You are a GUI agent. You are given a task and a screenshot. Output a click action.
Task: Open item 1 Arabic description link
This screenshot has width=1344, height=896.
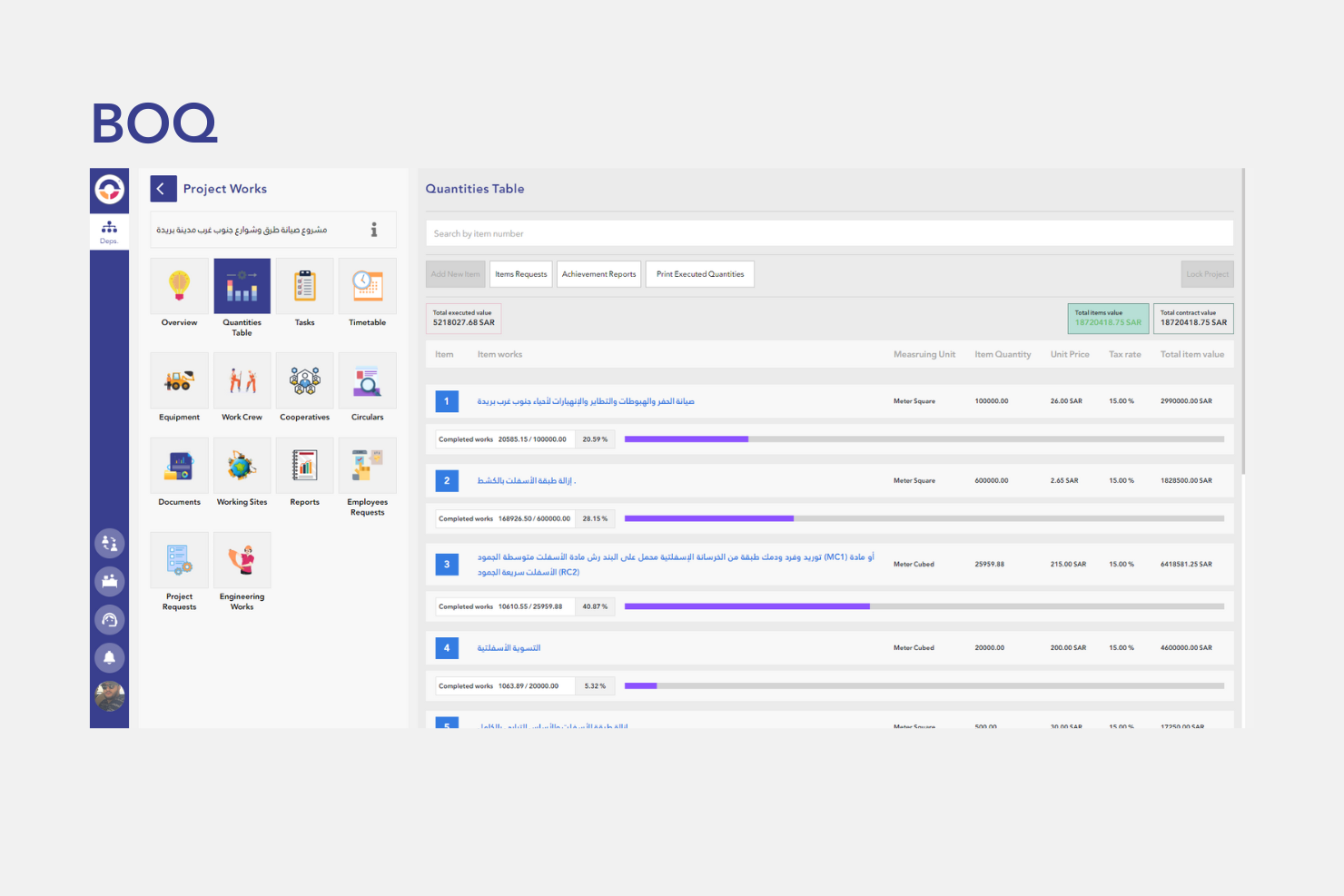click(586, 401)
